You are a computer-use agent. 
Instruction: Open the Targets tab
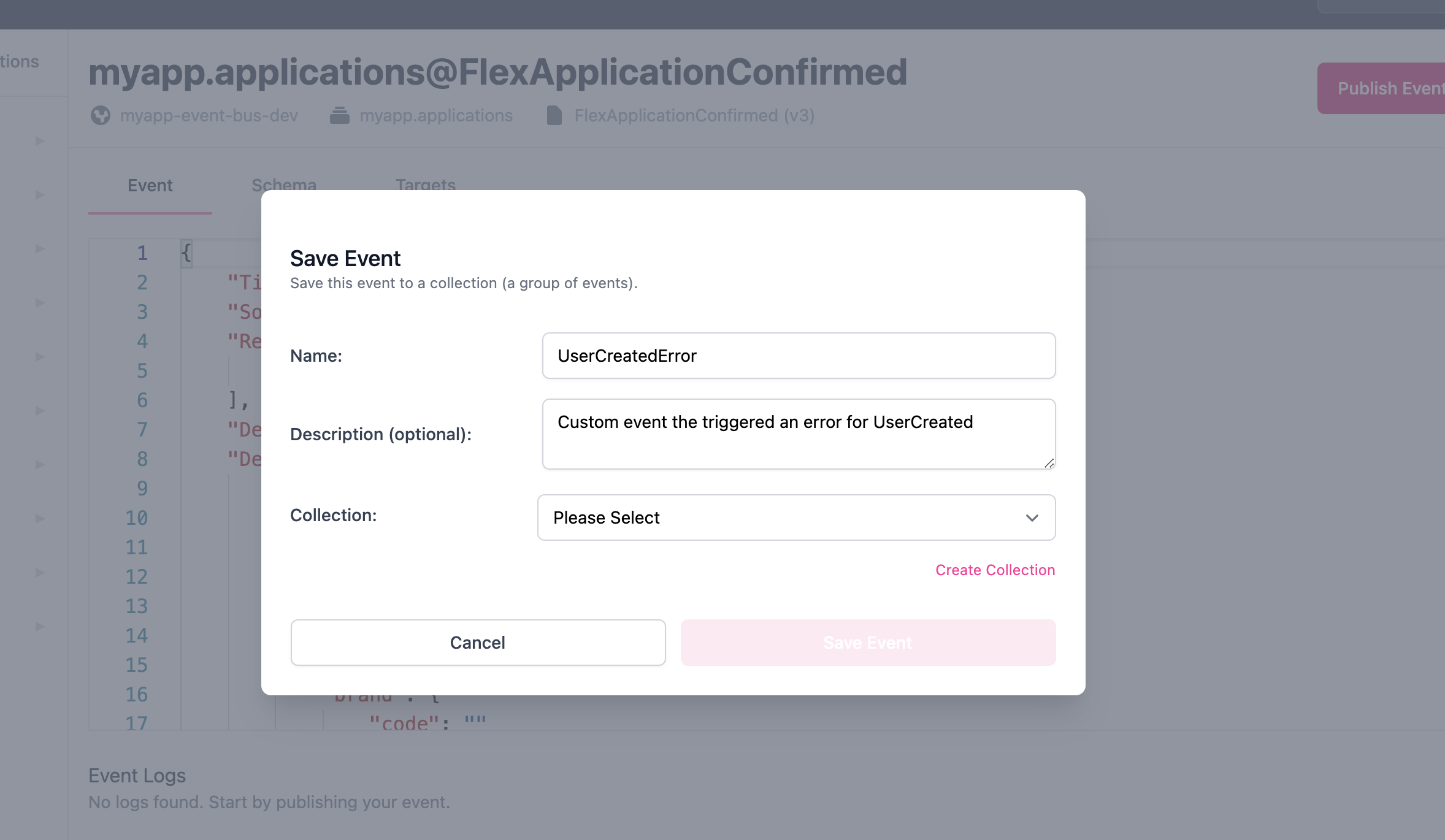pos(426,184)
